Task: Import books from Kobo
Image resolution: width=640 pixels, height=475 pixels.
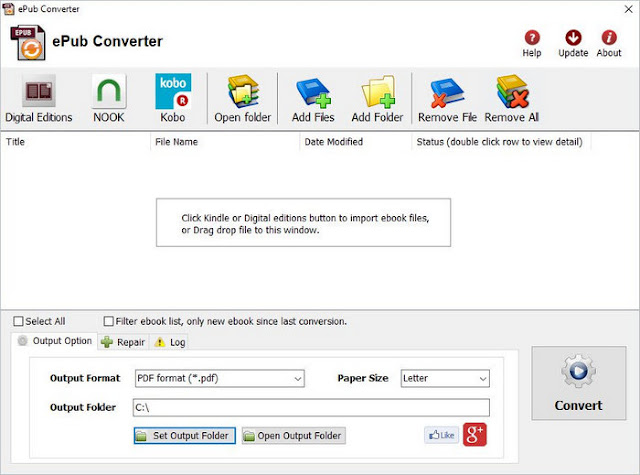Action: tap(173, 99)
